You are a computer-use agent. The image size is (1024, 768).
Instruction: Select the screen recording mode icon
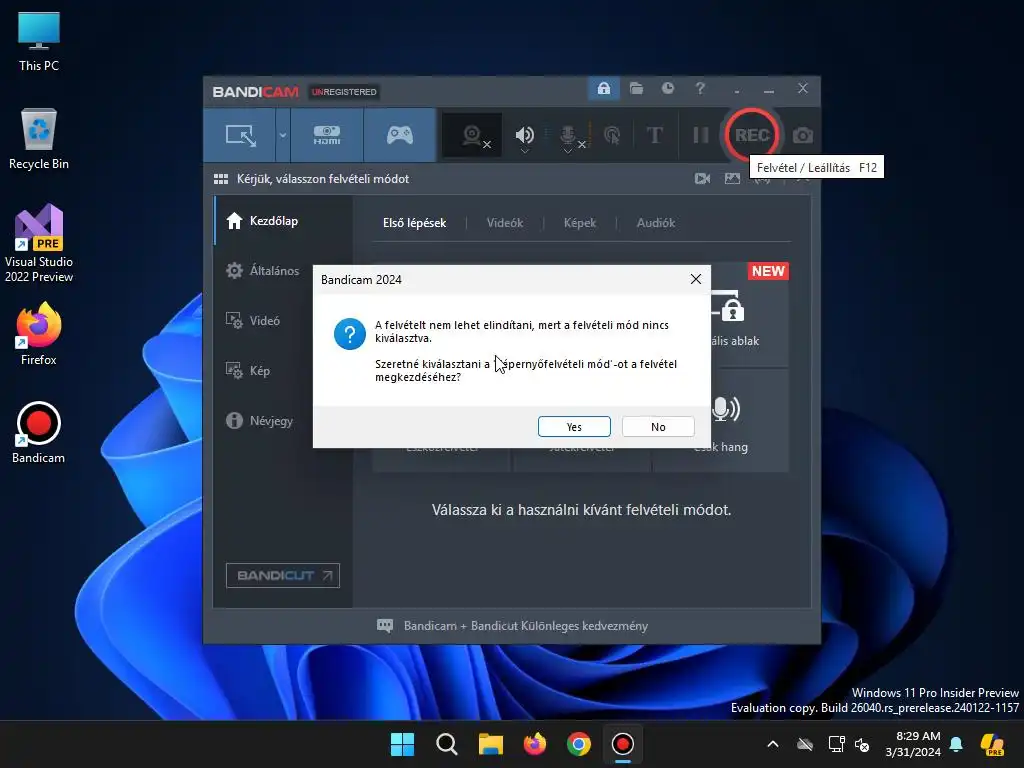click(240, 135)
